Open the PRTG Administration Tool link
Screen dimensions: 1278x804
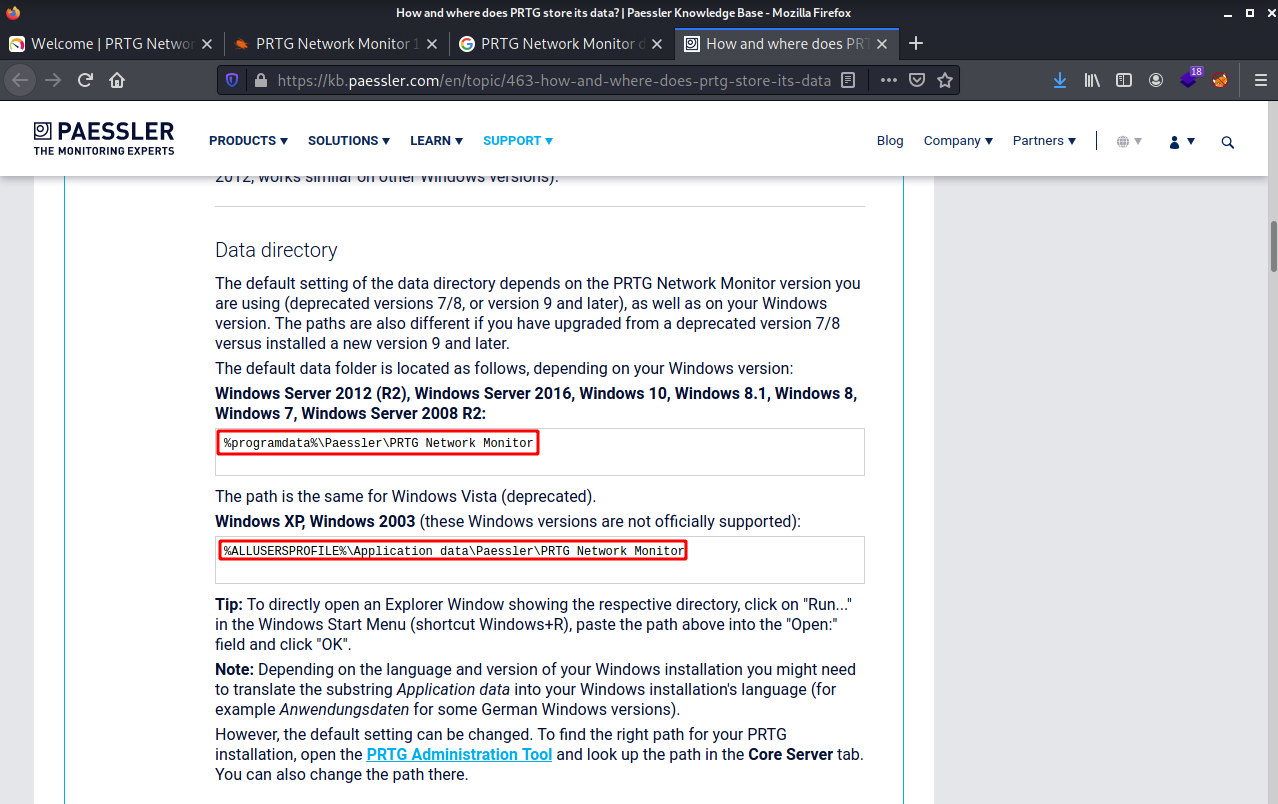click(x=459, y=754)
